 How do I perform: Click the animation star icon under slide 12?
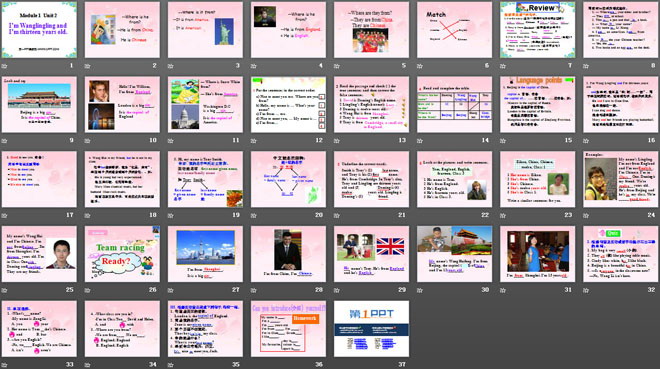(x=254, y=141)
